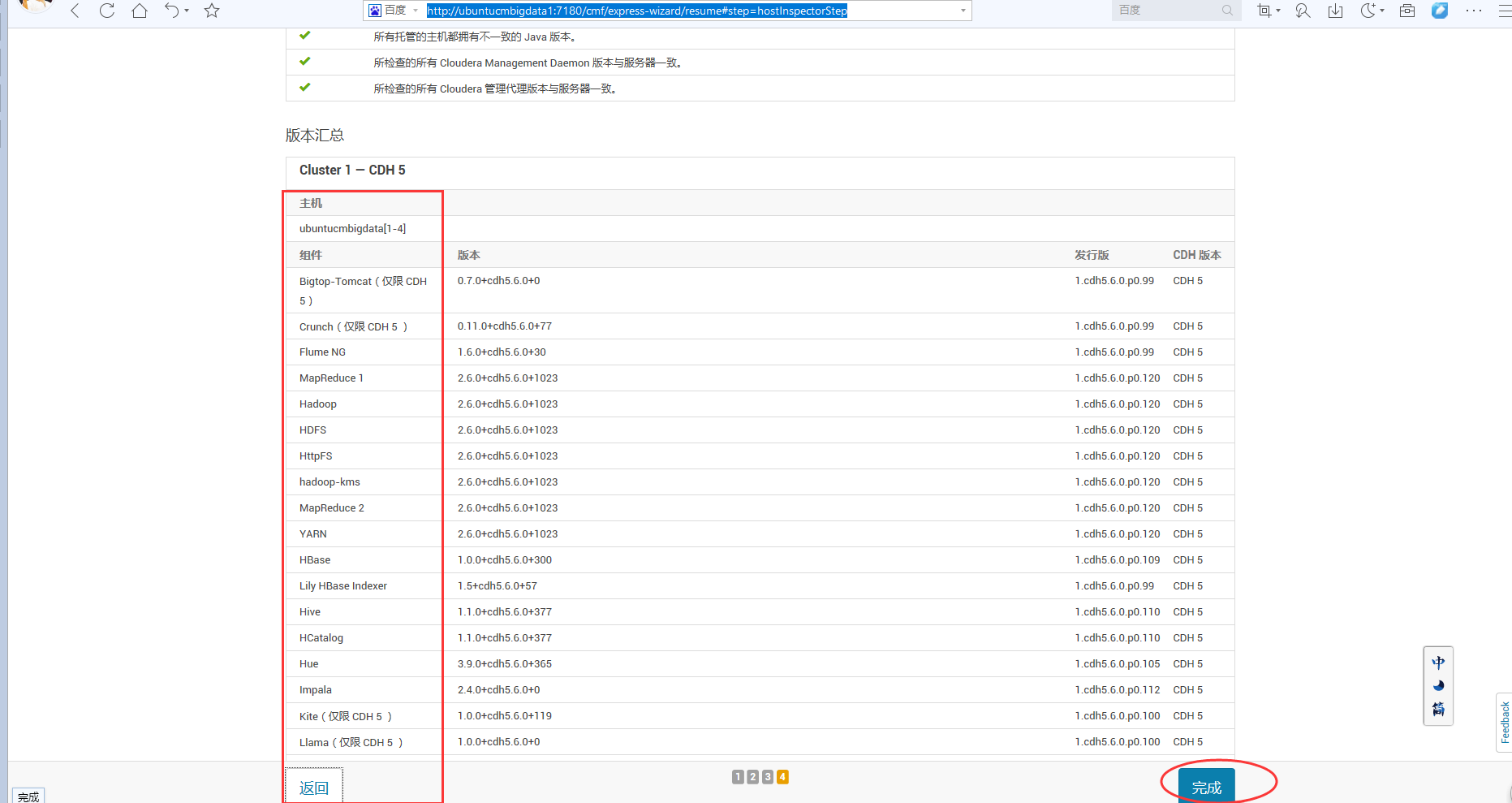Click the hadoop-kms component name
This screenshot has width=1512, height=803.
coord(330,481)
